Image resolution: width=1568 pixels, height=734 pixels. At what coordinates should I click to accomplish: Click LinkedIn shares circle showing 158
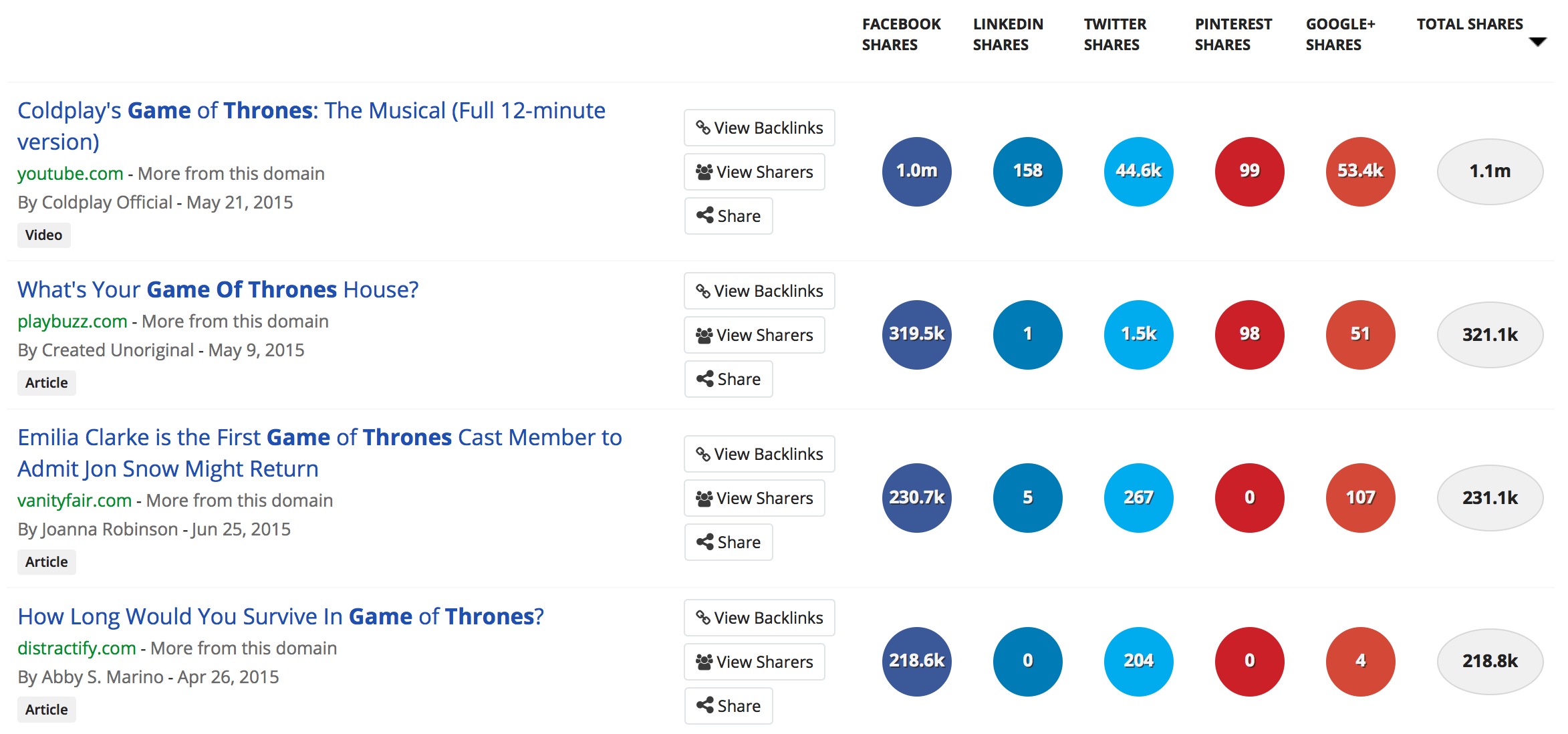click(1027, 172)
